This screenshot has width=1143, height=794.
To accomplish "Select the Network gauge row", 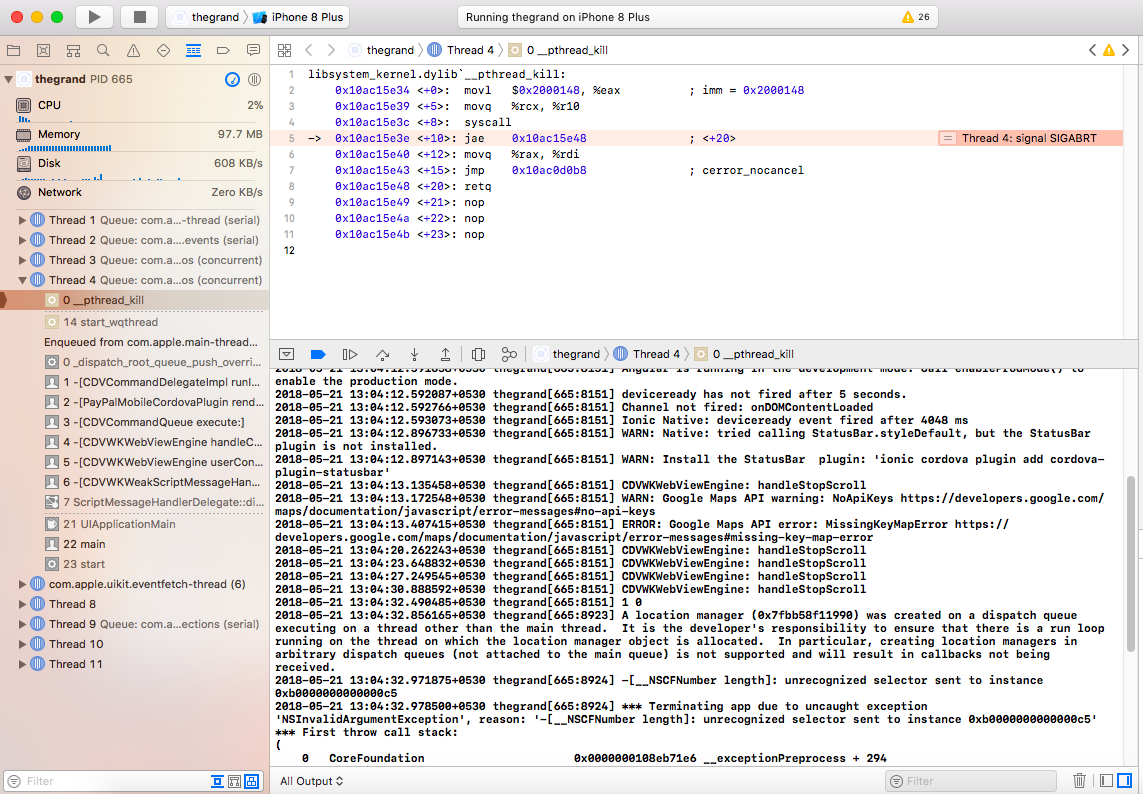I will 134,192.
